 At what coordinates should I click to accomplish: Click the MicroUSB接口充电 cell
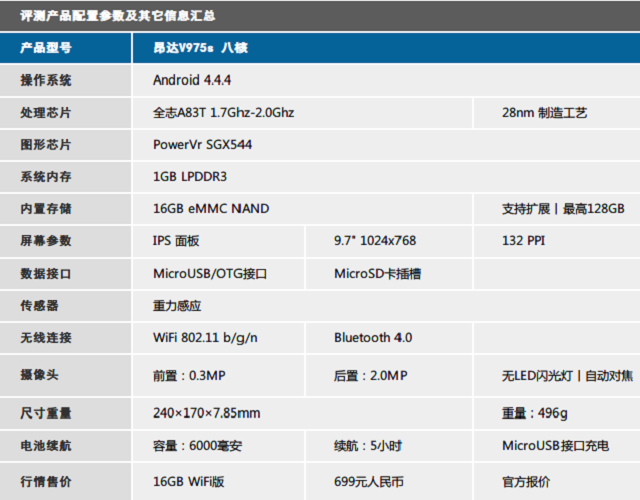tap(556, 445)
